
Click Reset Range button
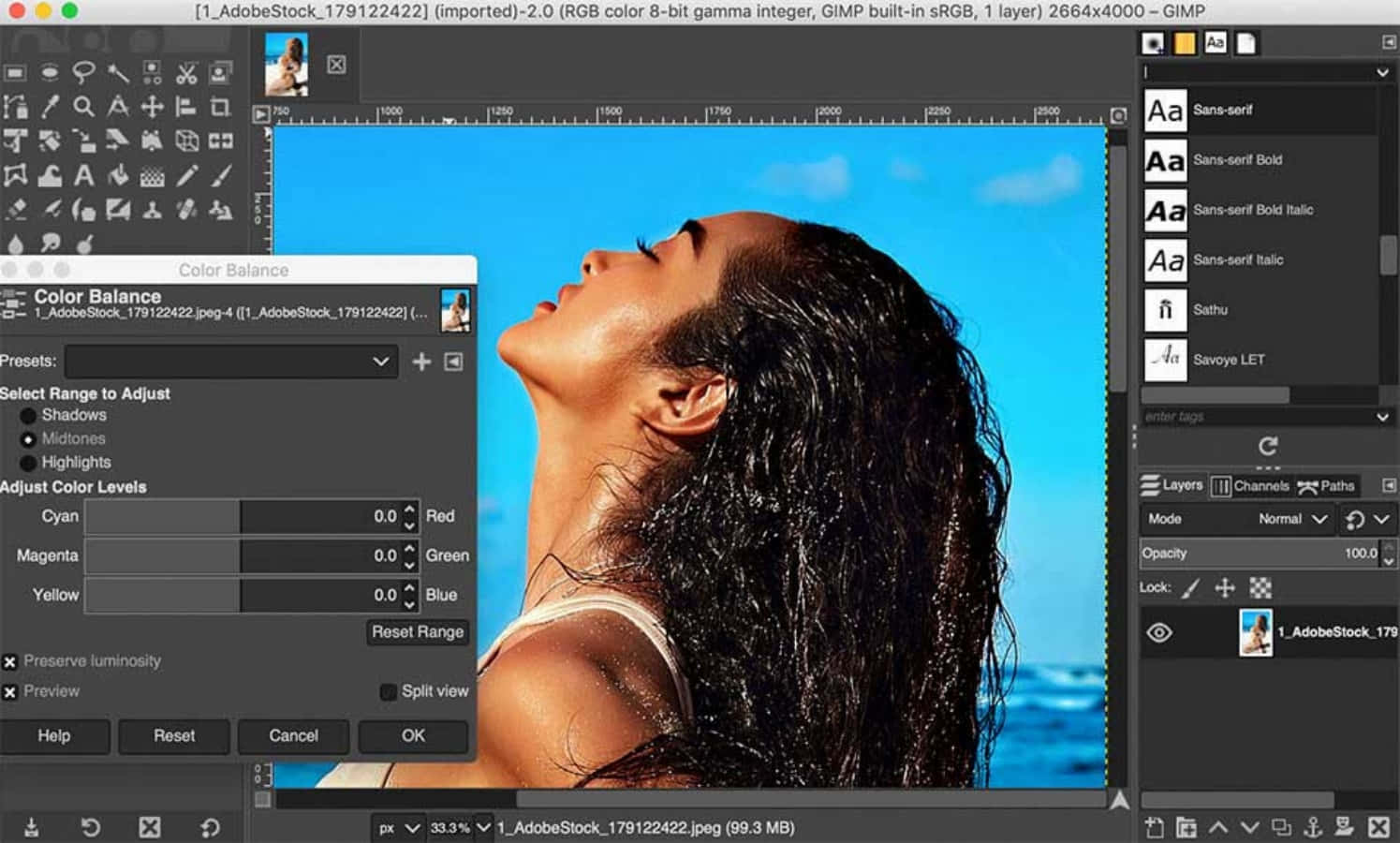point(418,632)
